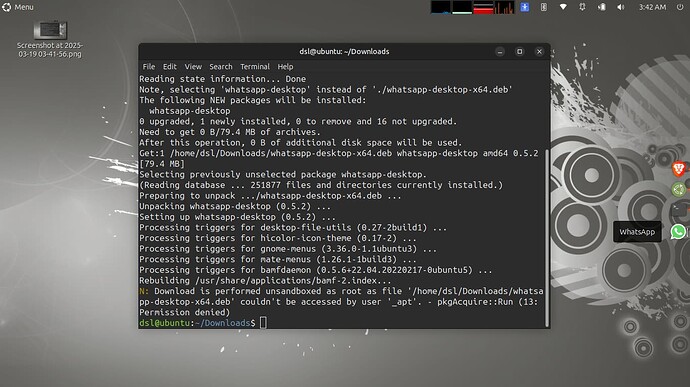
Task: Launch WhatsApp from the dock
Action: (678, 232)
